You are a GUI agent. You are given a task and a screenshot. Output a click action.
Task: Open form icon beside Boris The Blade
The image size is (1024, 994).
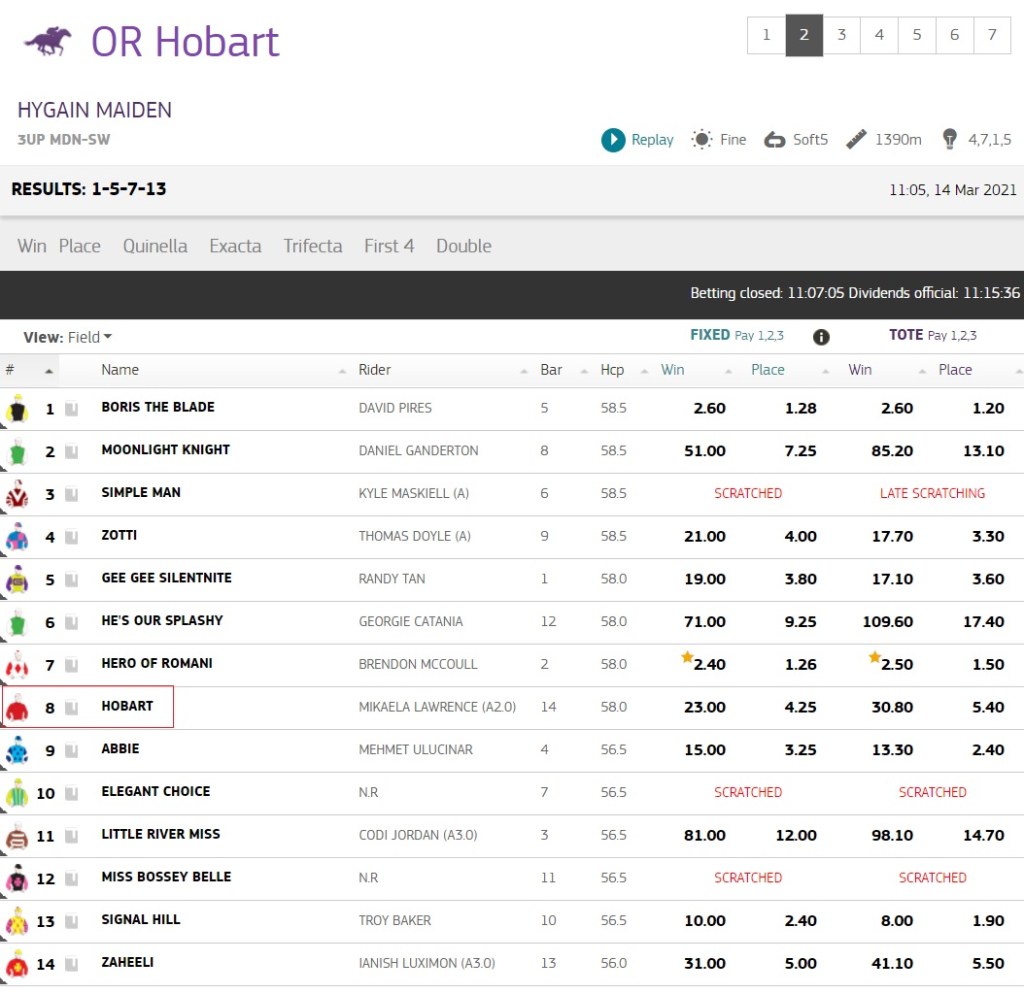[71, 409]
